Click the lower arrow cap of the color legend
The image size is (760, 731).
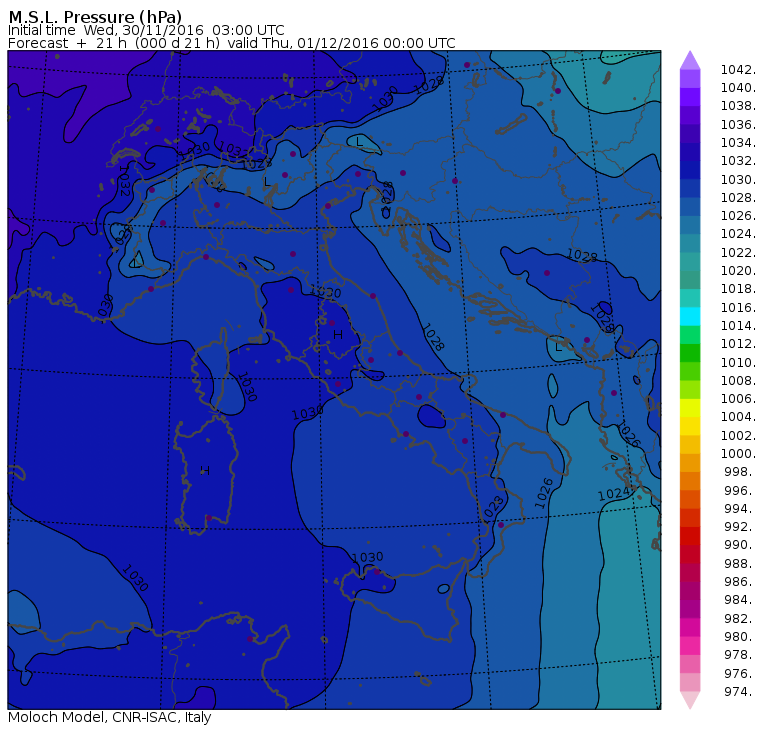coord(690,700)
